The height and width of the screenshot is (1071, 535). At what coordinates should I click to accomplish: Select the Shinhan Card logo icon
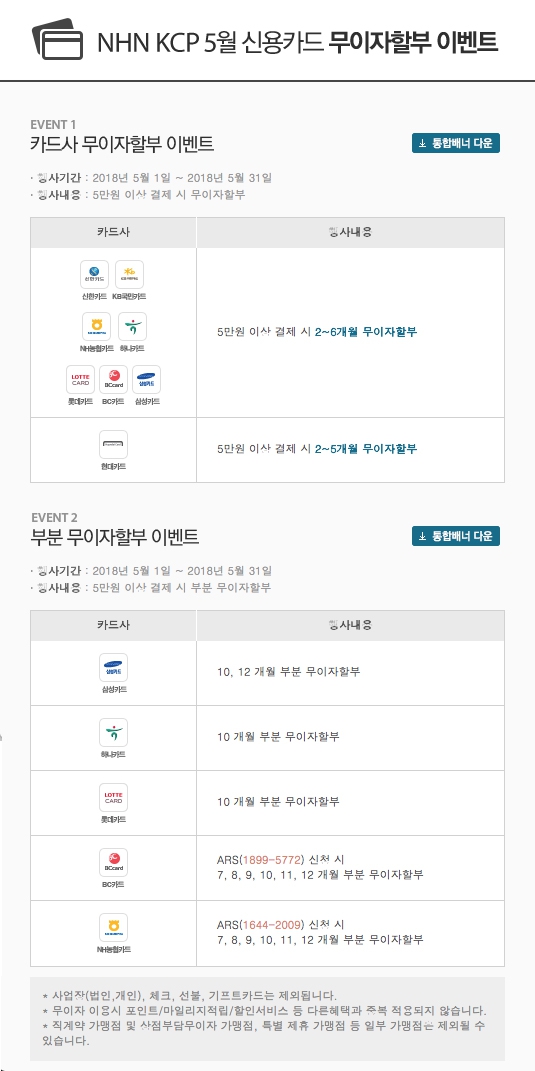94,275
